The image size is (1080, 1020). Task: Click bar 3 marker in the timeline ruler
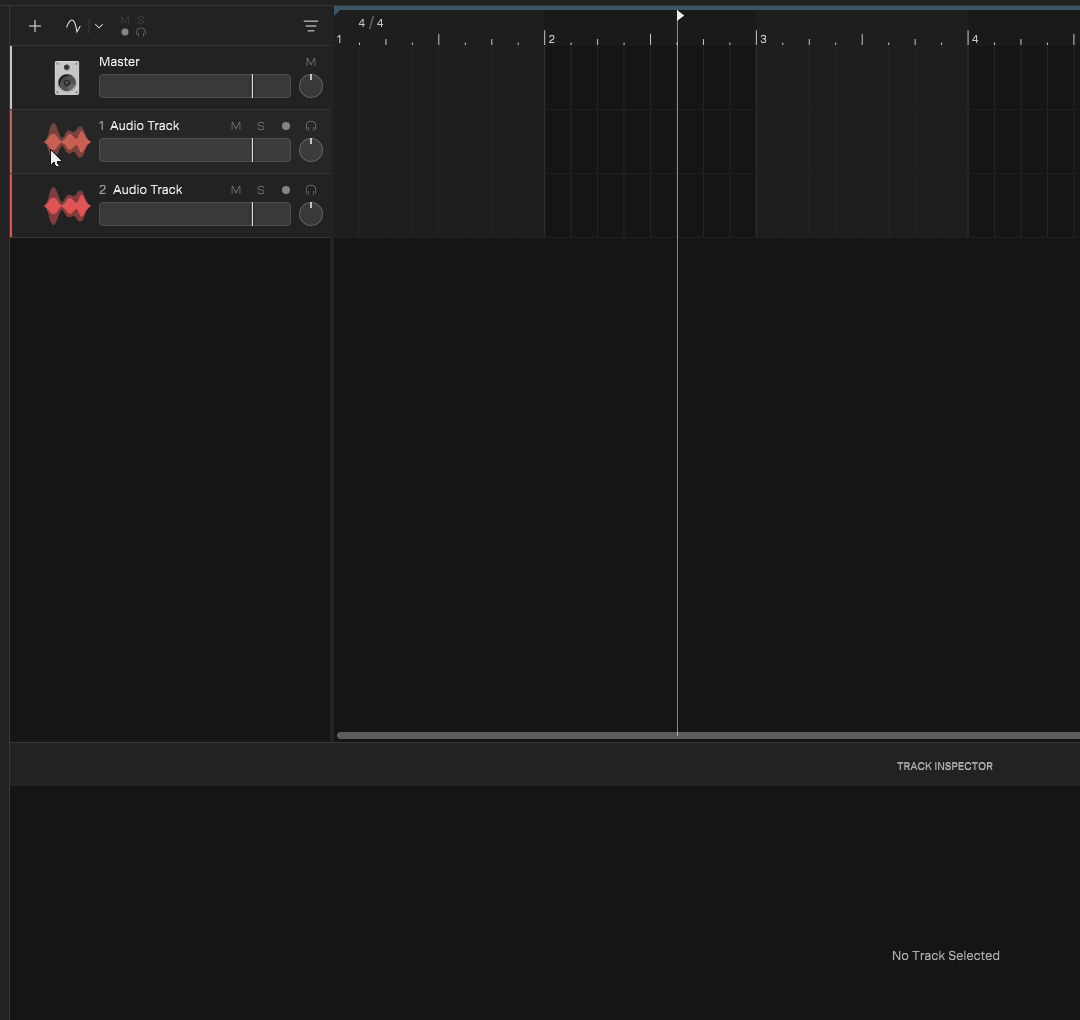pyautogui.click(x=762, y=39)
